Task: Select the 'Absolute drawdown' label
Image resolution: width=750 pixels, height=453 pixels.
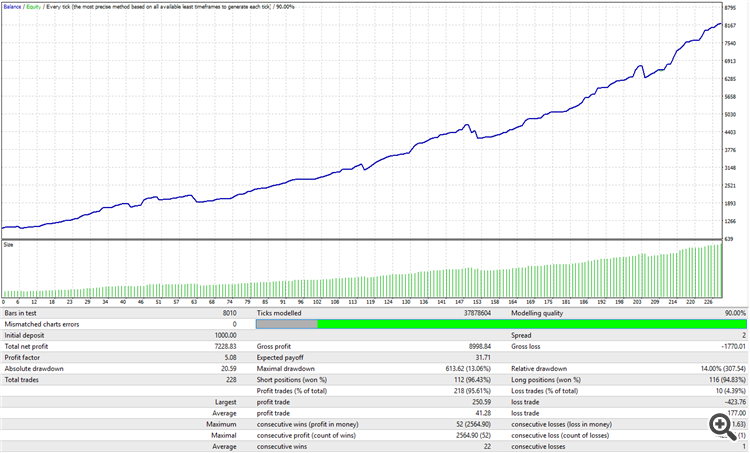Action: 33,369
